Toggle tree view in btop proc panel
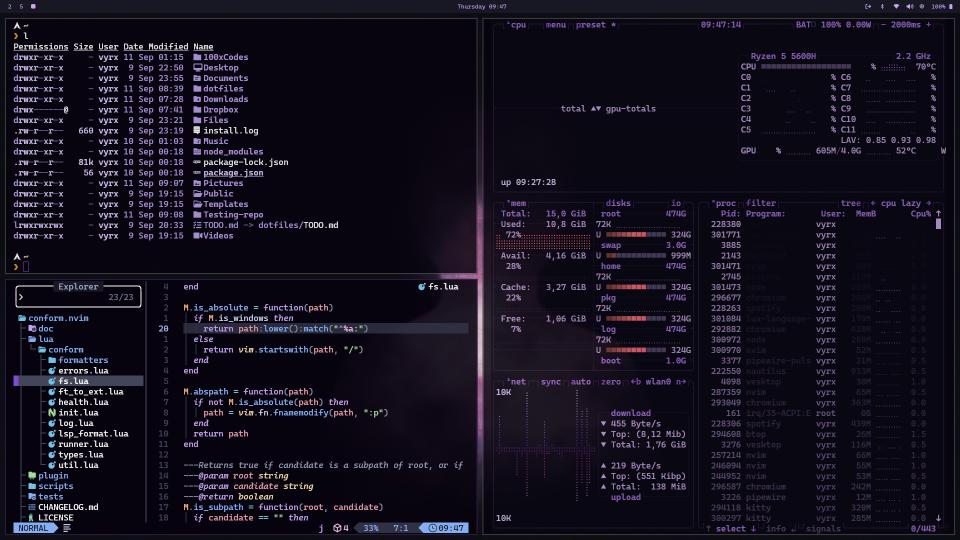Screen dimensions: 960x540 click(x=850, y=203)
